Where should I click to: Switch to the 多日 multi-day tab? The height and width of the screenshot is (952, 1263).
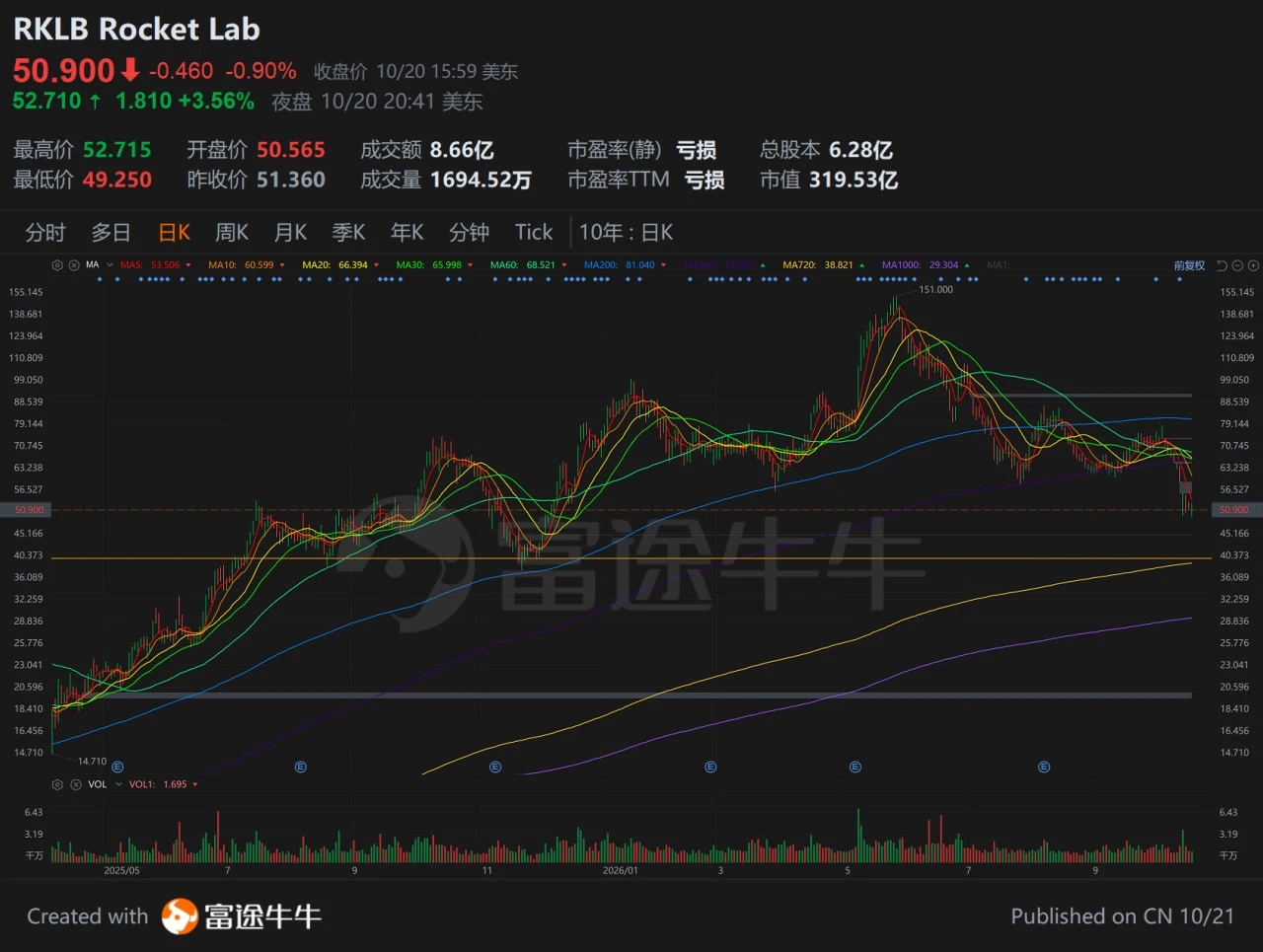111,233
